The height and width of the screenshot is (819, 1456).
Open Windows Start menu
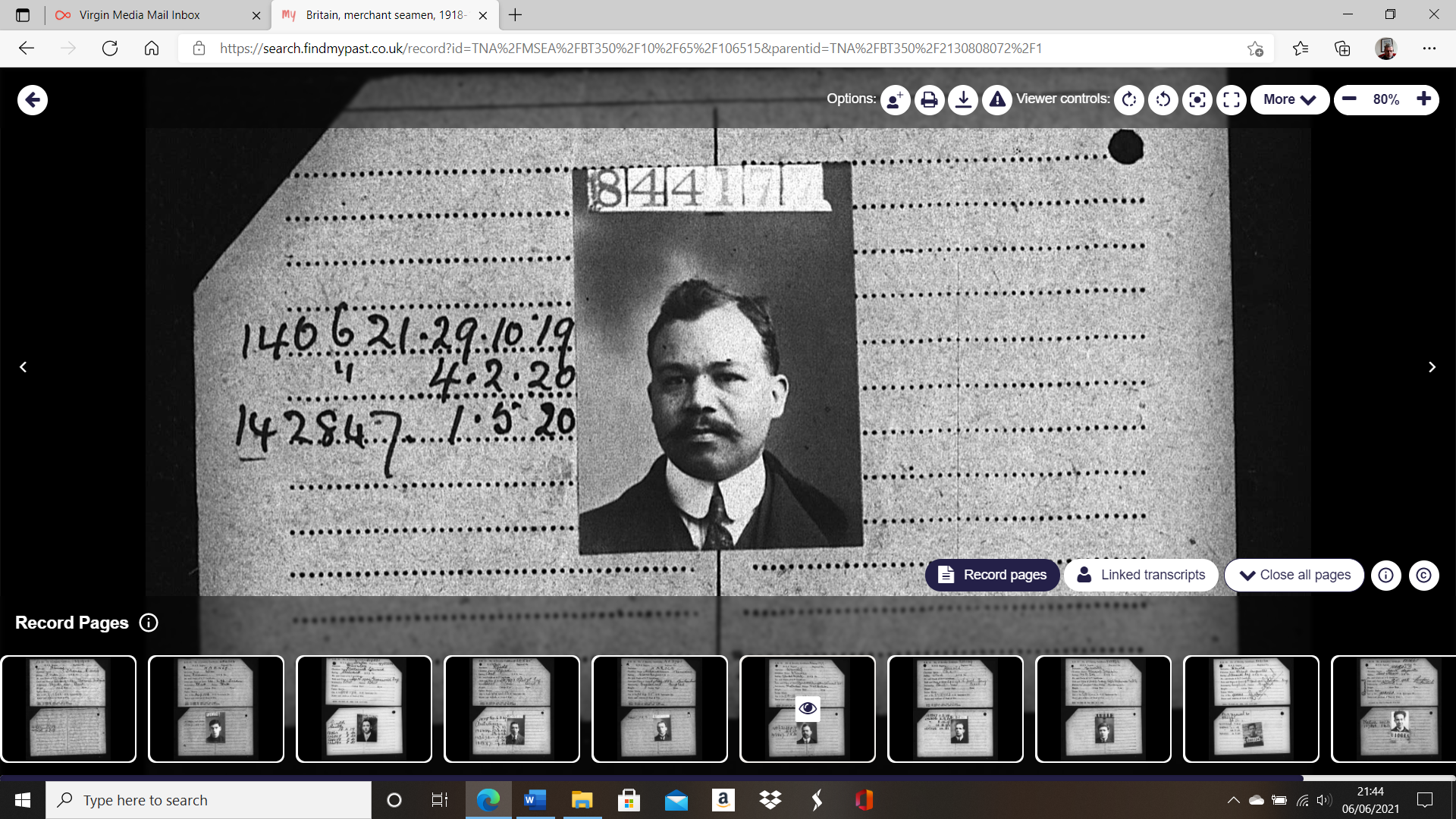coord(23,800)
